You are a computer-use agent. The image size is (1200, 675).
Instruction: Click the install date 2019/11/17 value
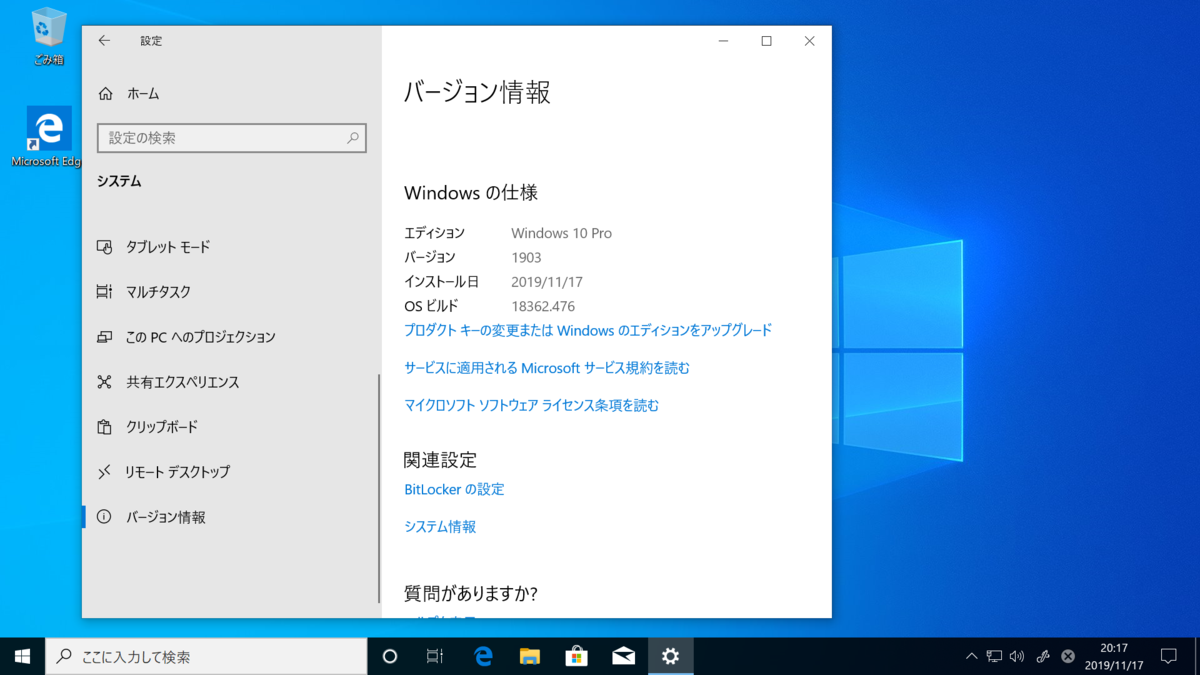547,282
